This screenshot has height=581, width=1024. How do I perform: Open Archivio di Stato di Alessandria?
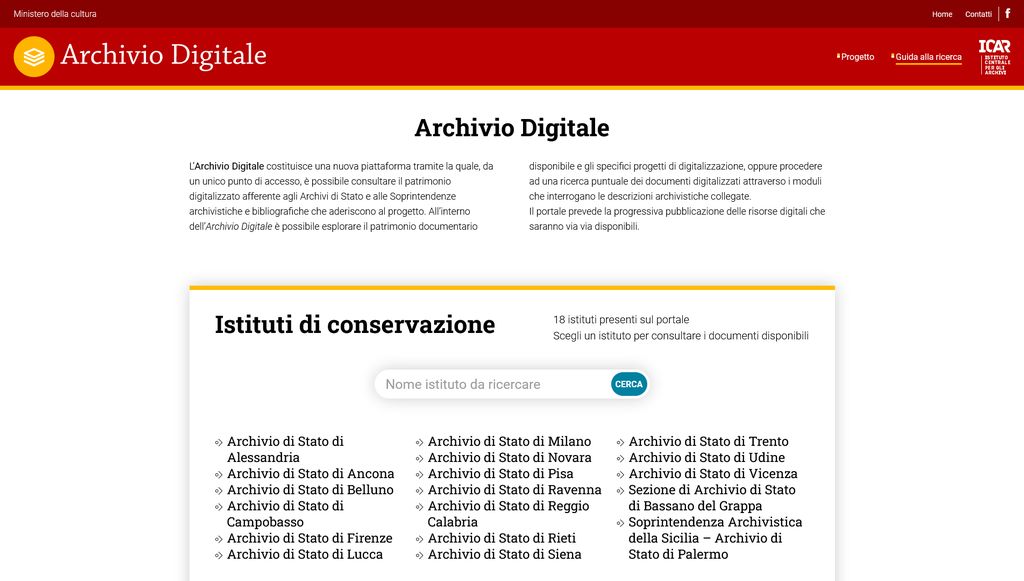[285, 449]
